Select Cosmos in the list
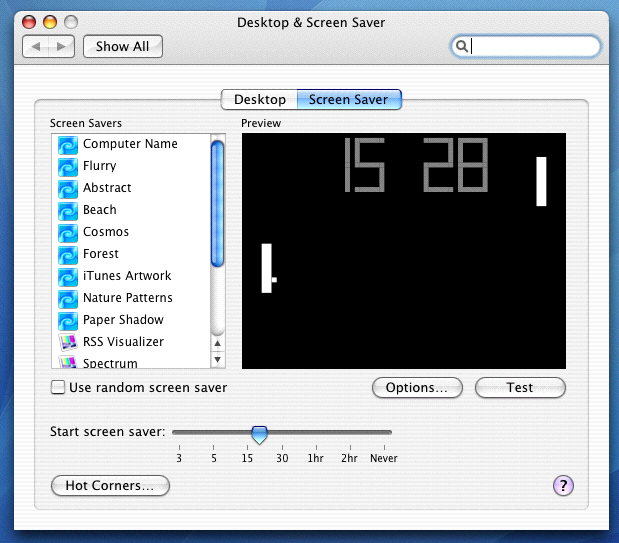 click(131, 232)
